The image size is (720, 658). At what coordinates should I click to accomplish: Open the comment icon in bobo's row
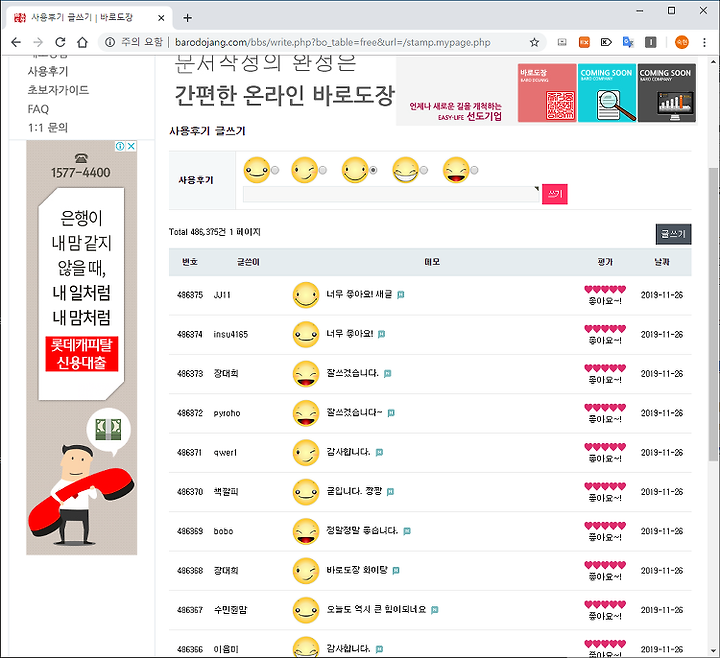tap(407, 531)
